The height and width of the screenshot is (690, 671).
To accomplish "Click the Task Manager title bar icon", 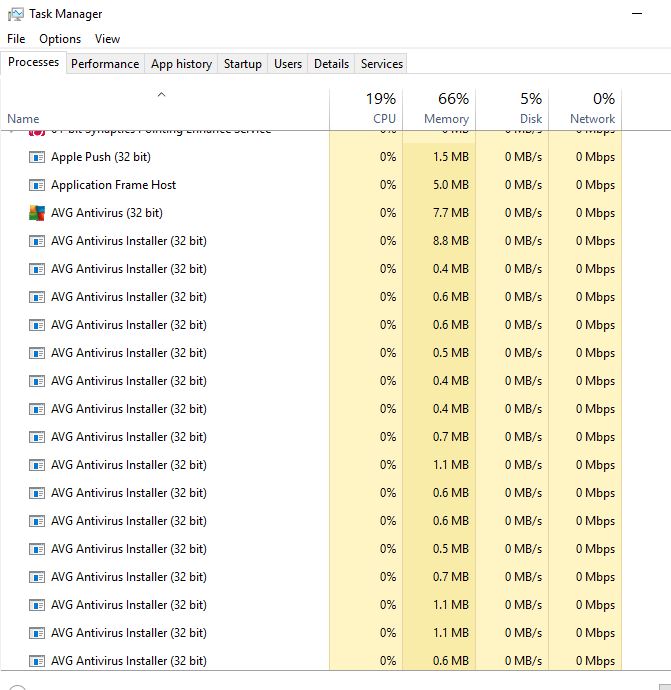I will click(x=15, y=14).
